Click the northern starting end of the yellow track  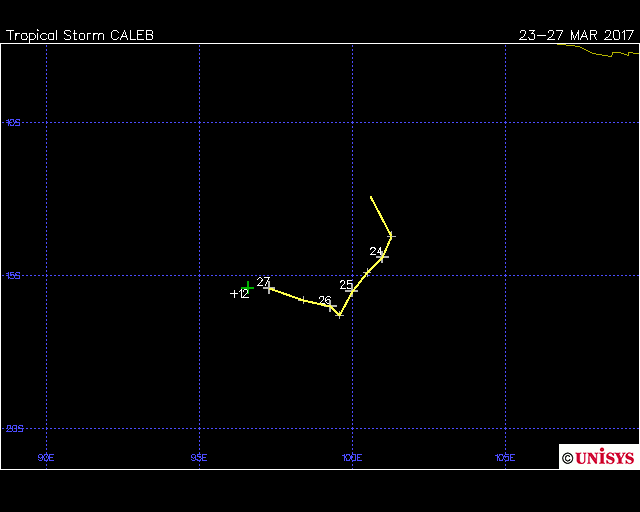[371, 197]
